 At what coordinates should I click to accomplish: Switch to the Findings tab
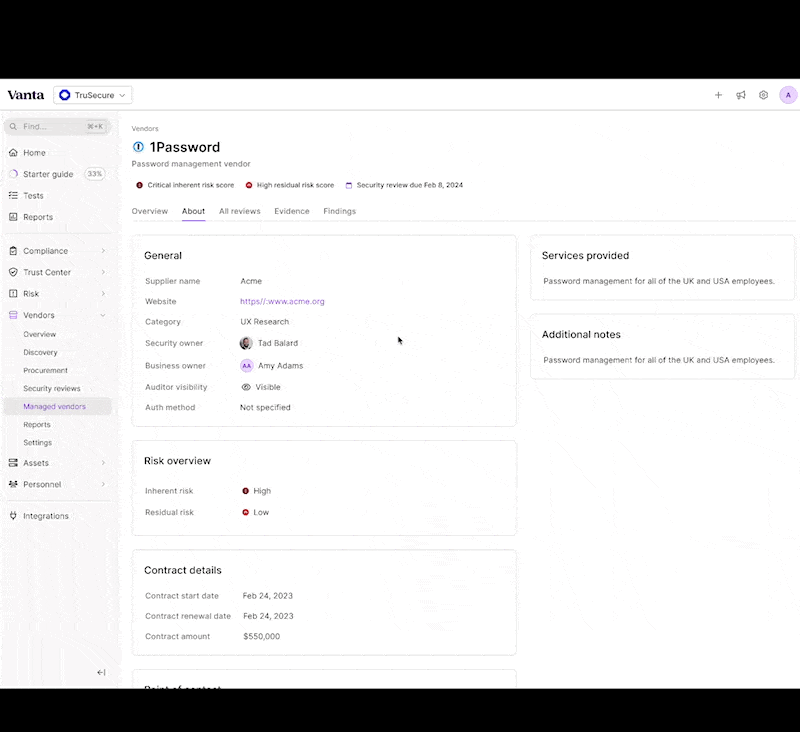pos(340,211)
